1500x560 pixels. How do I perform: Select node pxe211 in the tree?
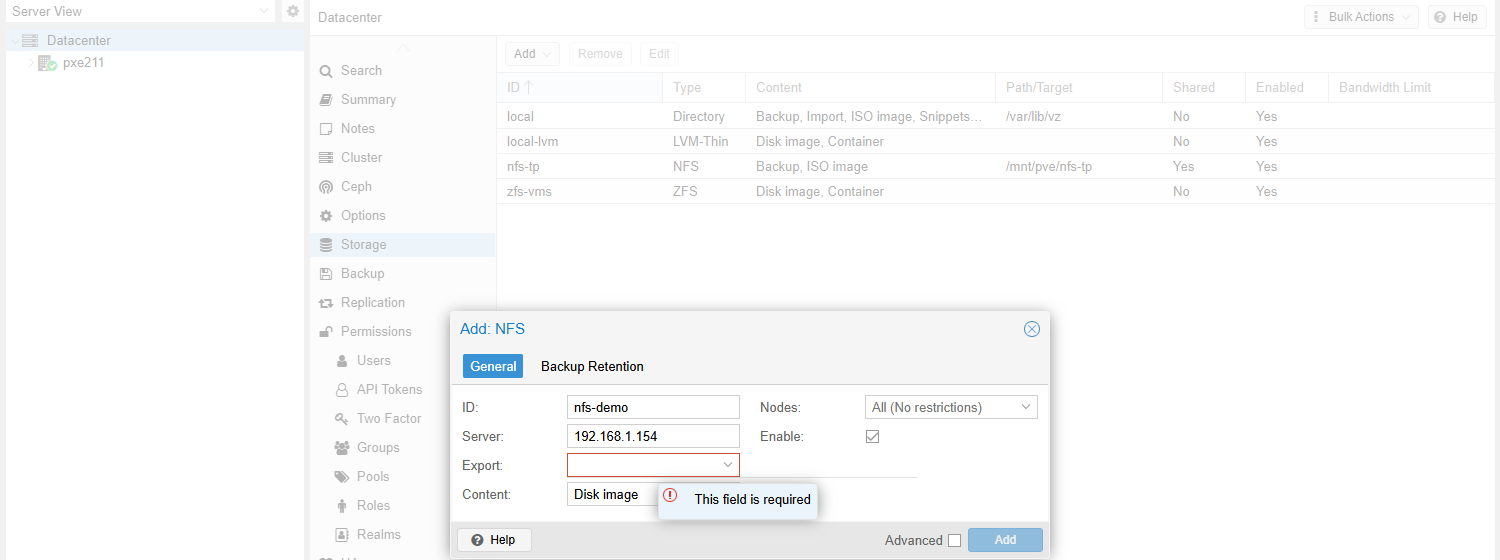pyautogui.click(x=83, y=63)
